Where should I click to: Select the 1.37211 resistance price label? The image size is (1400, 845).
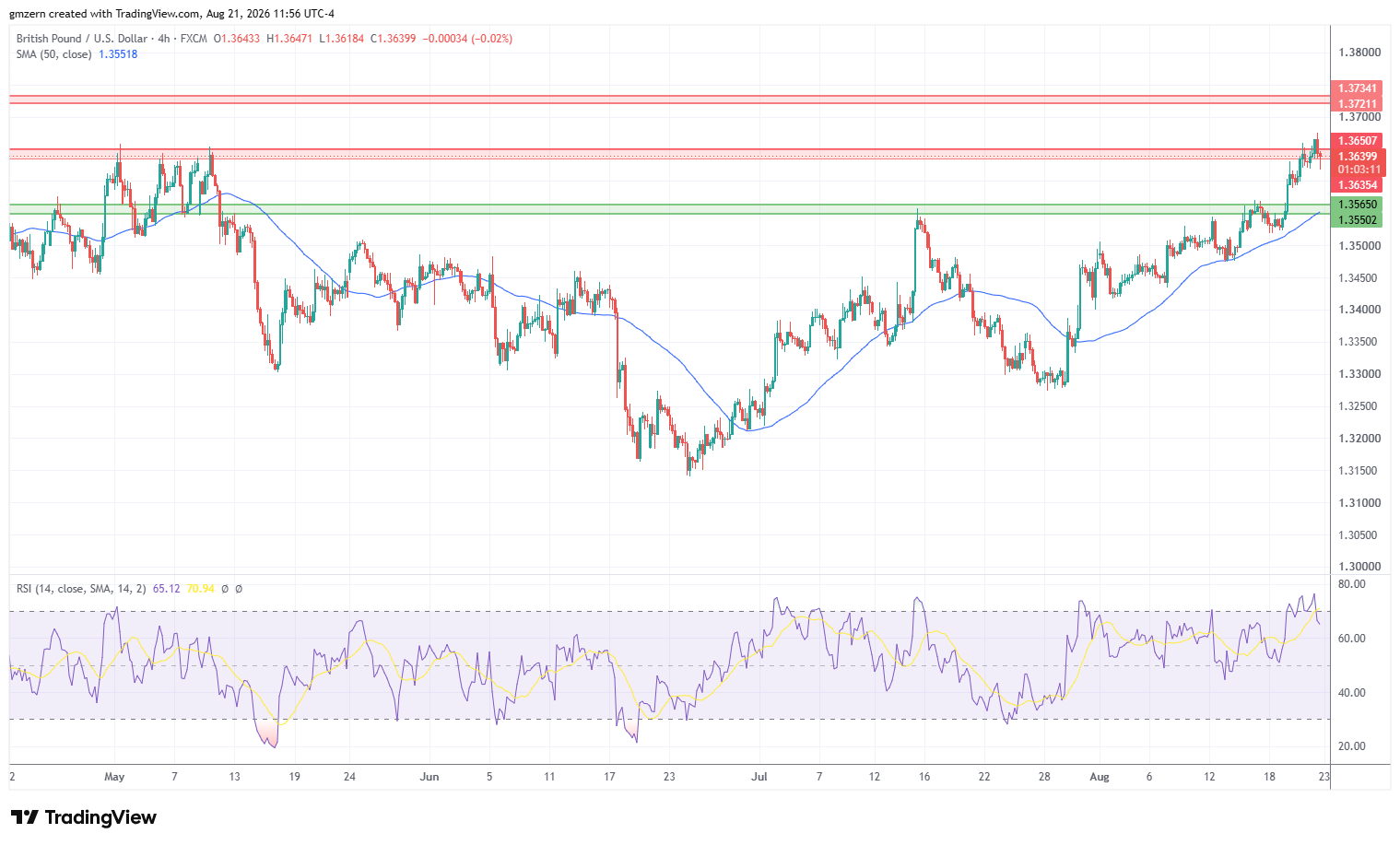(1357, 104)
